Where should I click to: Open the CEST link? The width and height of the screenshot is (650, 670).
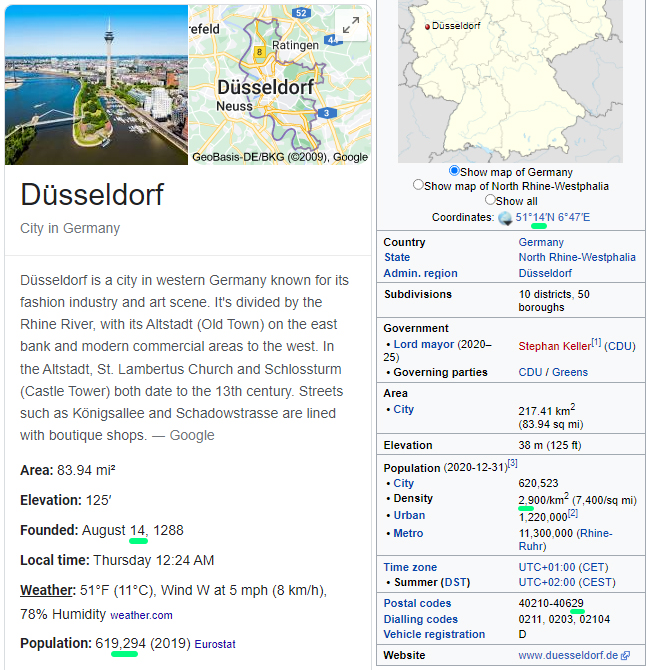[597, 582]
